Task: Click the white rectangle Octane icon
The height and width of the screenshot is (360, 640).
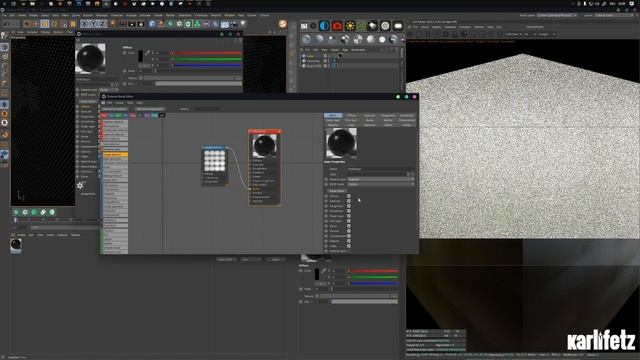Action: 398,26
